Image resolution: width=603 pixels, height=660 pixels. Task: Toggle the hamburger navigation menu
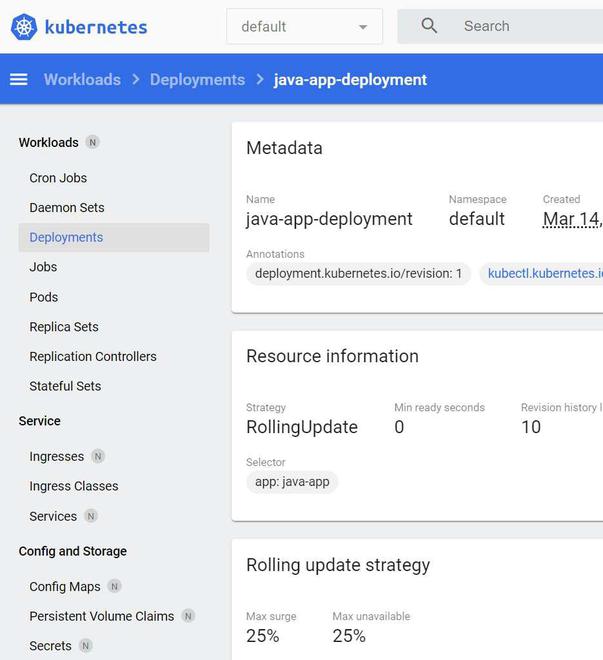click(x=18, y=80)
